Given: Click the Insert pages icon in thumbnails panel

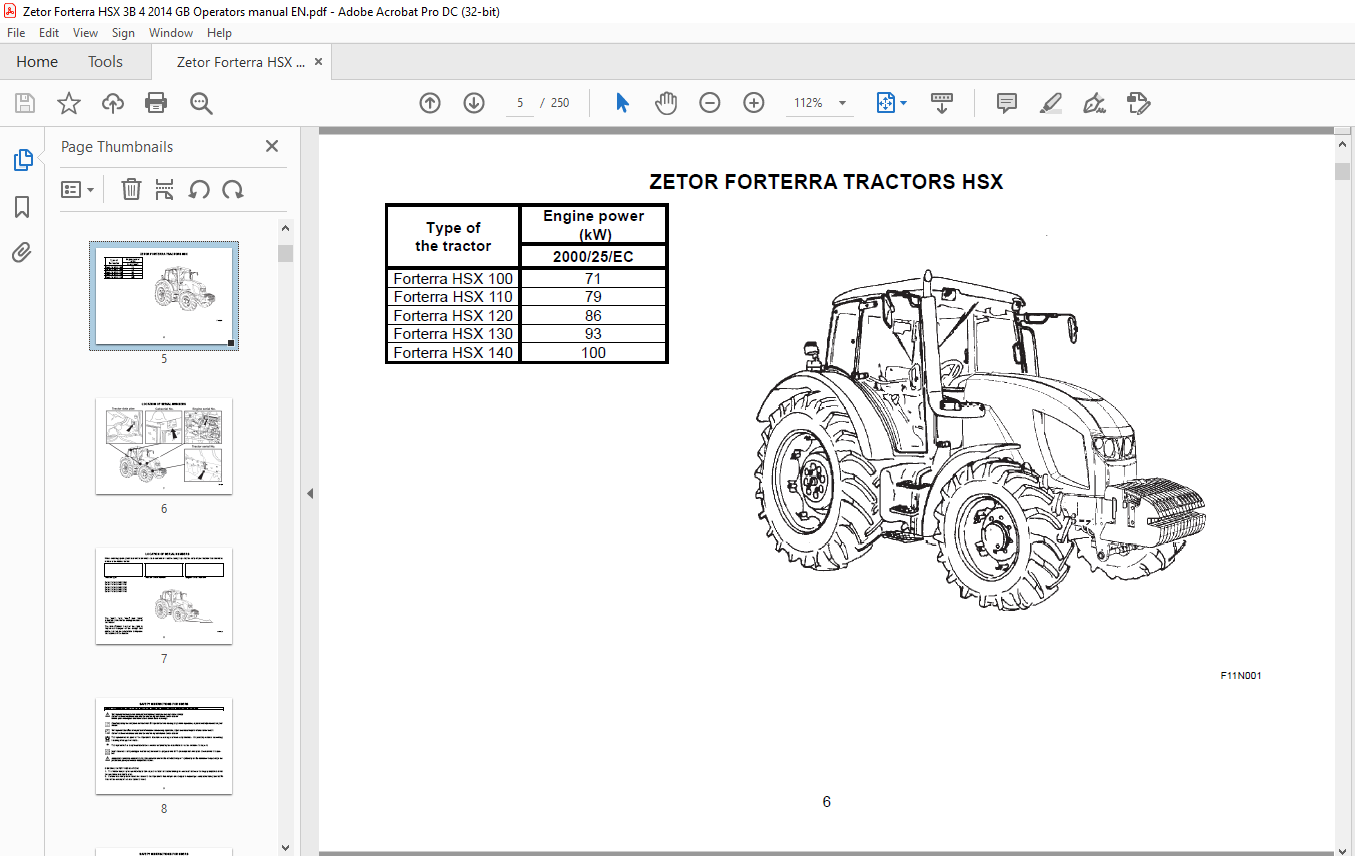Looking at the screenshot, I should (165, 189).
